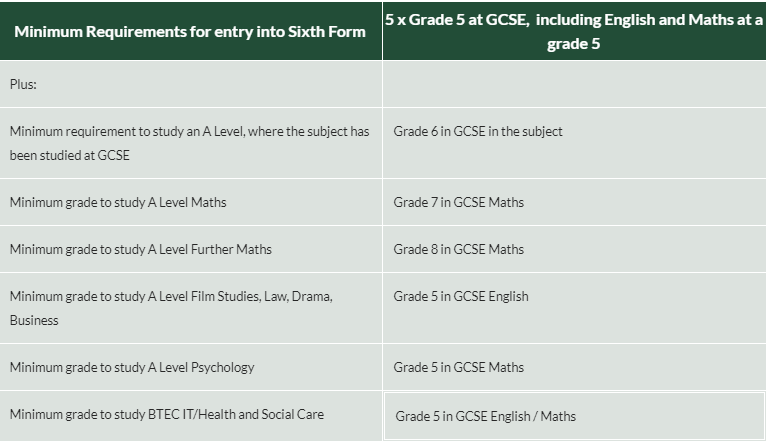Select 'Grade 6 in GCSE in the subject'
The image size is (770, 444).
pos(574,143)
